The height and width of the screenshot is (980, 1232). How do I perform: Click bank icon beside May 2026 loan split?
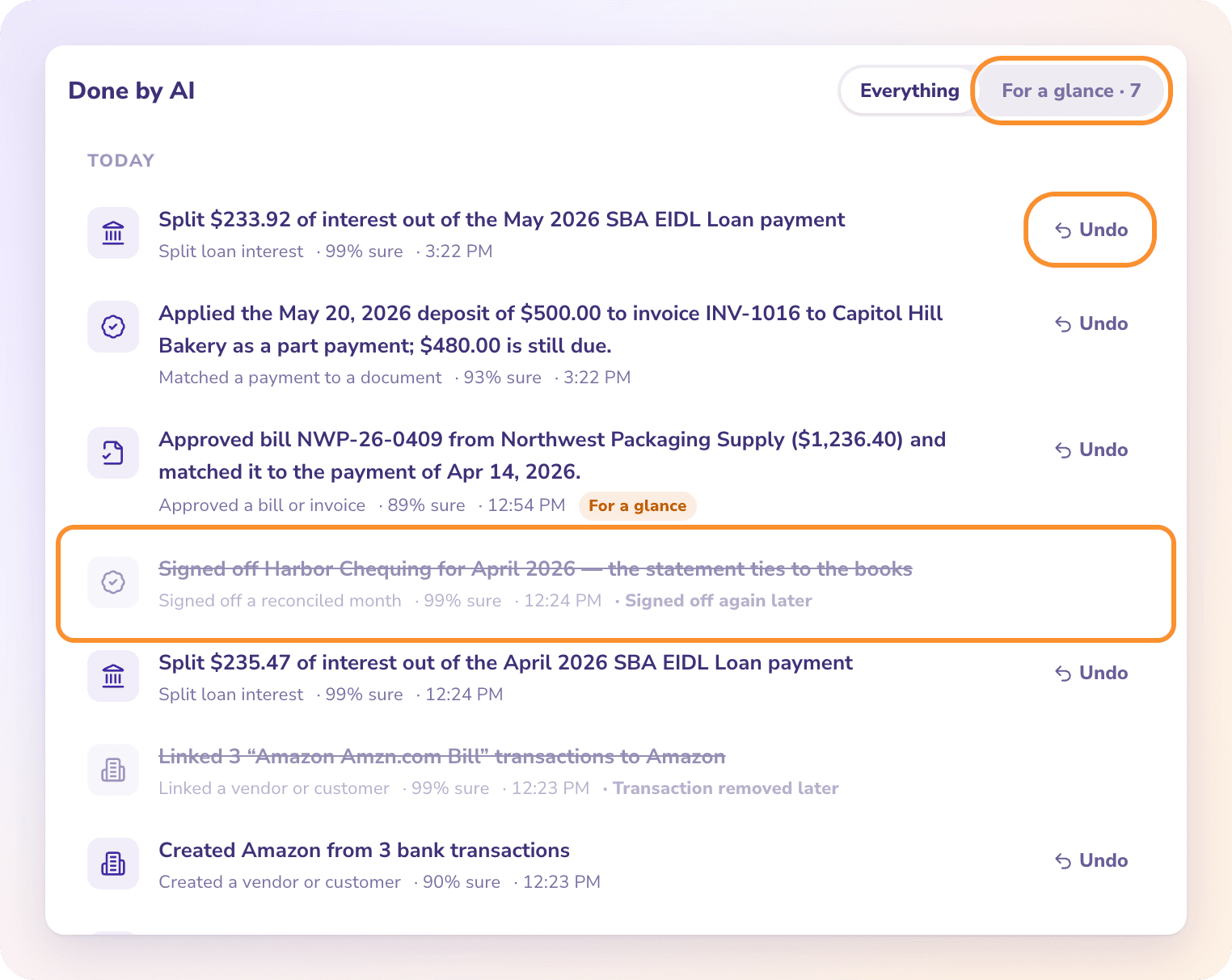click(x=113, y=233)
